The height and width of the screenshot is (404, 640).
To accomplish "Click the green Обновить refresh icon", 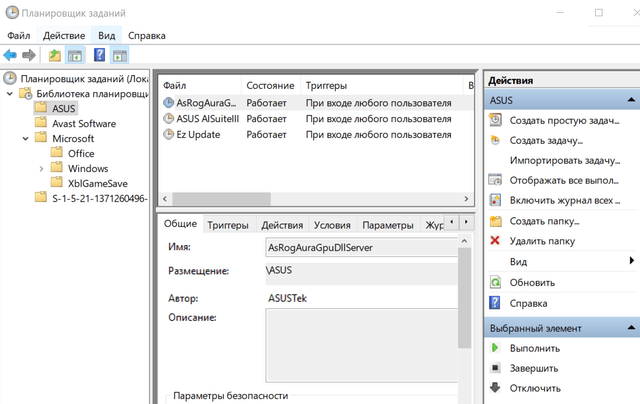I will [495, 282].
